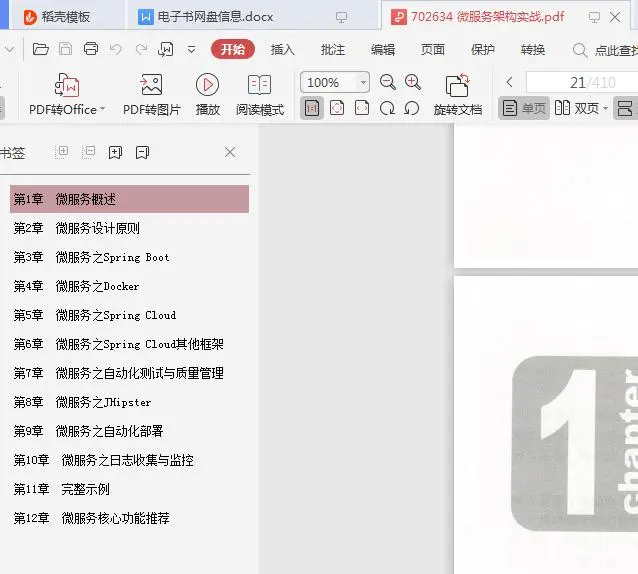Click the search magnifier icon

(x=580, y=50)
